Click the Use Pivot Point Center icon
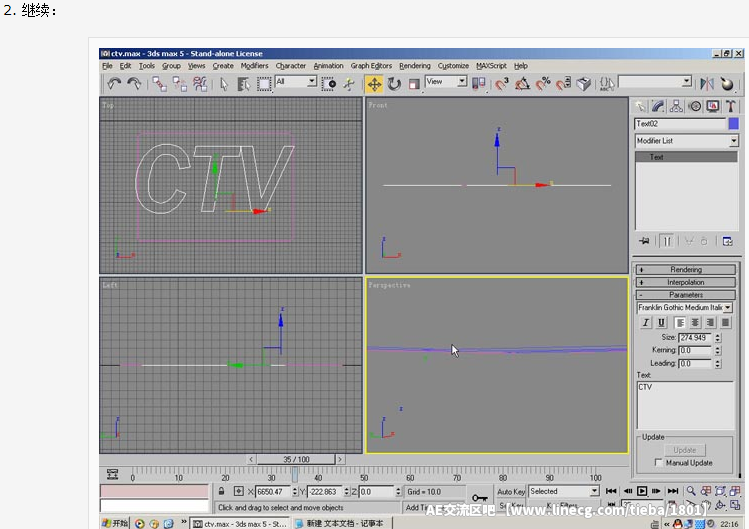749x529 pixels. [x=478, y=84]
